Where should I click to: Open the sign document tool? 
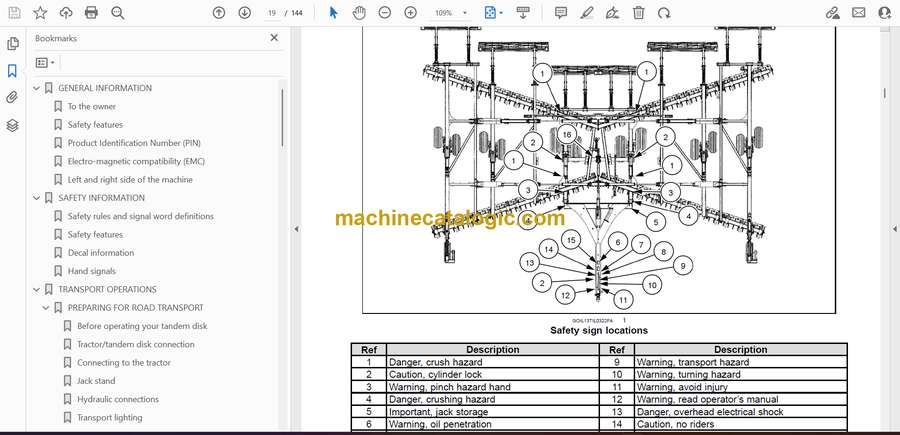pos(613,13)
